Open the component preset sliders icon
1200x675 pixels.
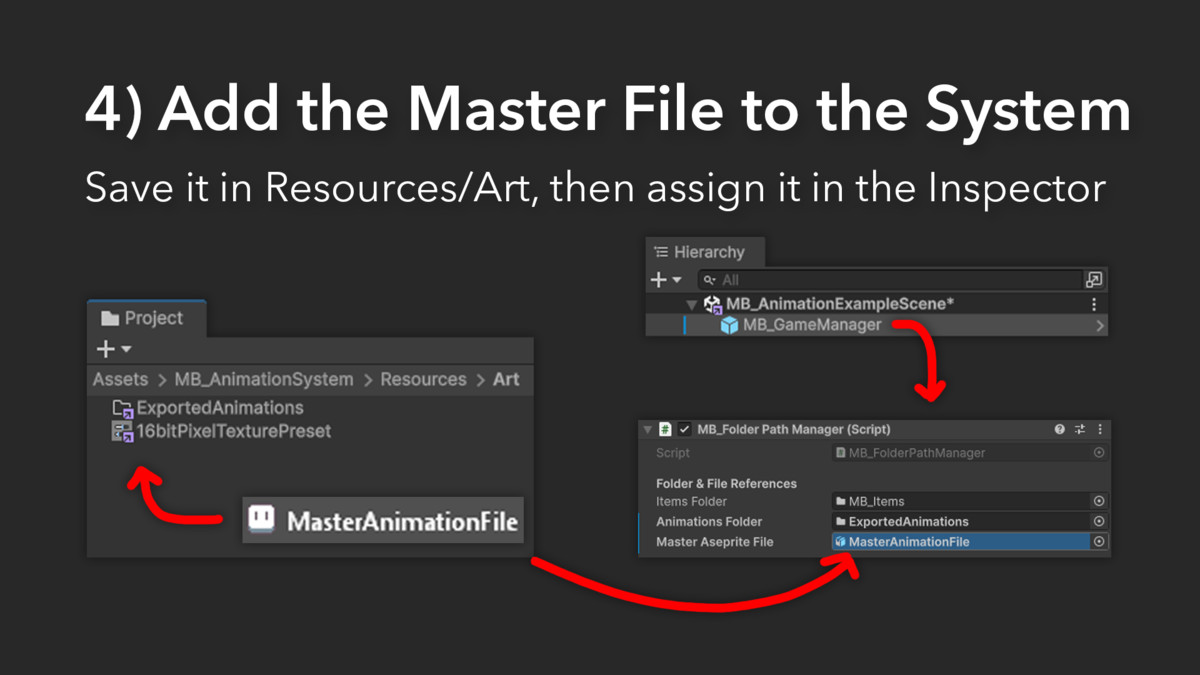(x=1080, y=429)
